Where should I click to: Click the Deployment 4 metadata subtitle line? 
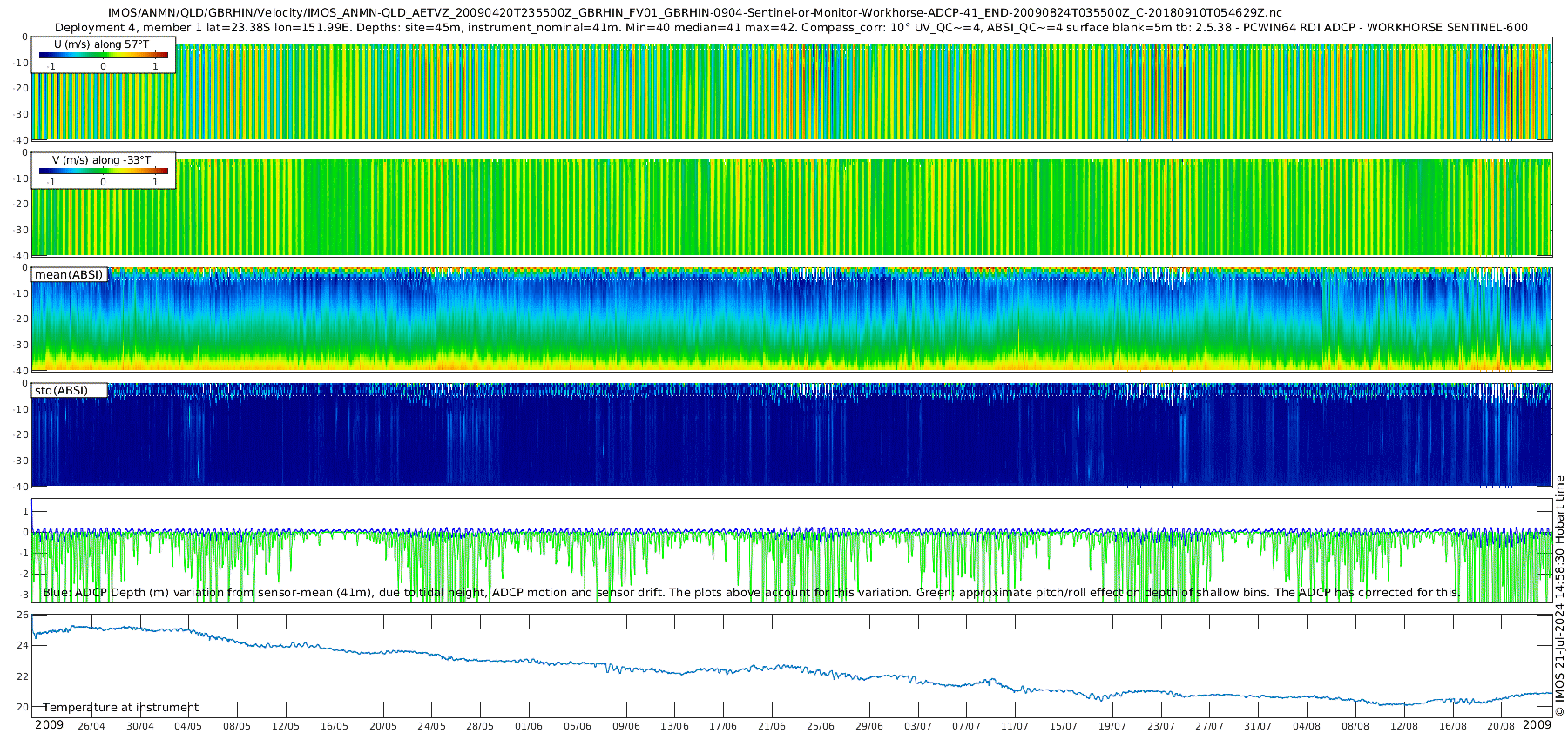791,27
